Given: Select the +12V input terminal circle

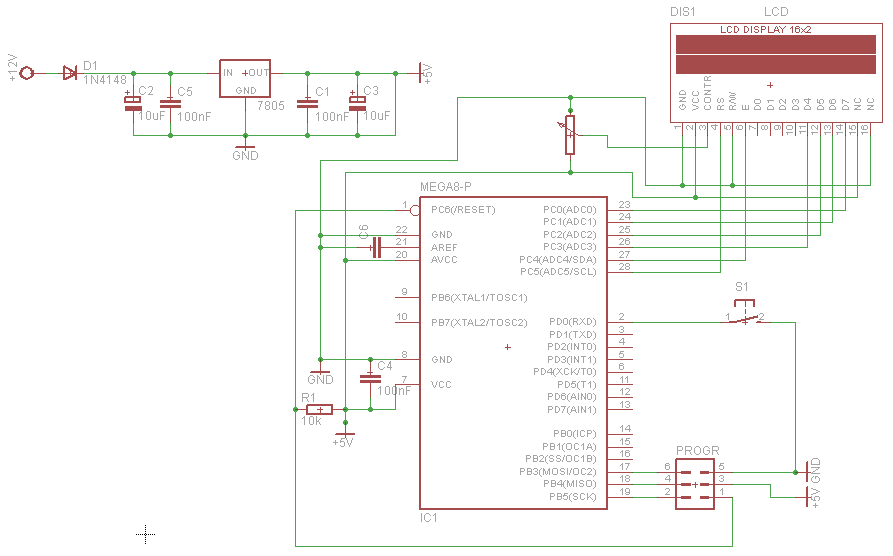Looking at the screenshot, I should pos(26,73).
